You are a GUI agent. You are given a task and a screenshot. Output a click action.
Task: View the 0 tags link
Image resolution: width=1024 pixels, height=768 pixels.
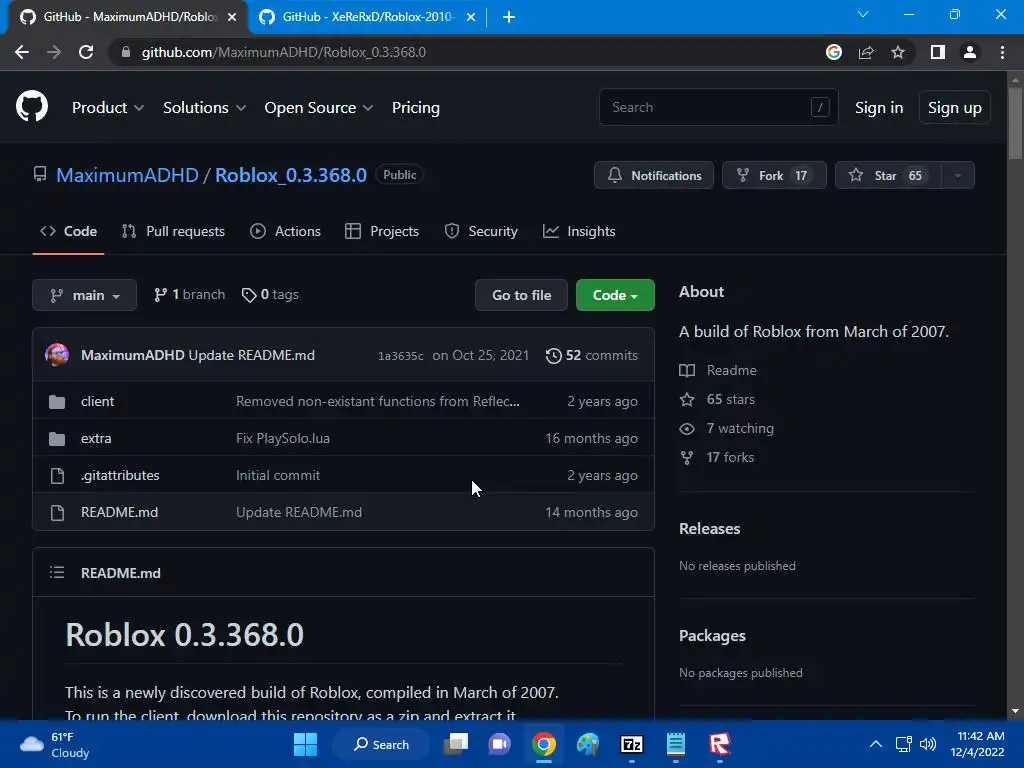(270, 295)
